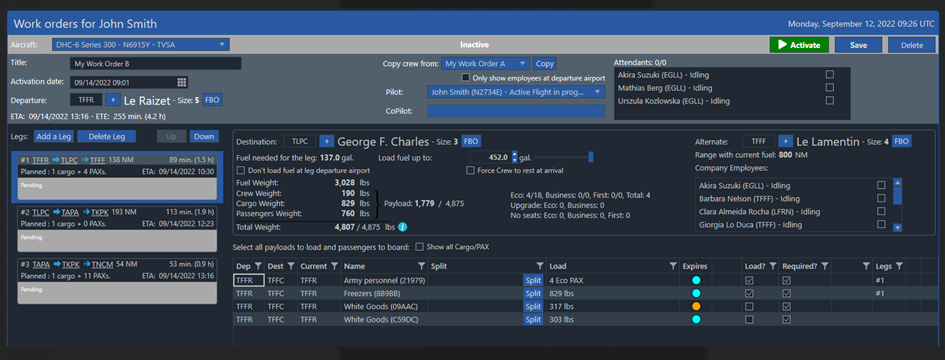Click the plus button next to destination TLPC
This screenshot has width=945, height=360.
326,141
